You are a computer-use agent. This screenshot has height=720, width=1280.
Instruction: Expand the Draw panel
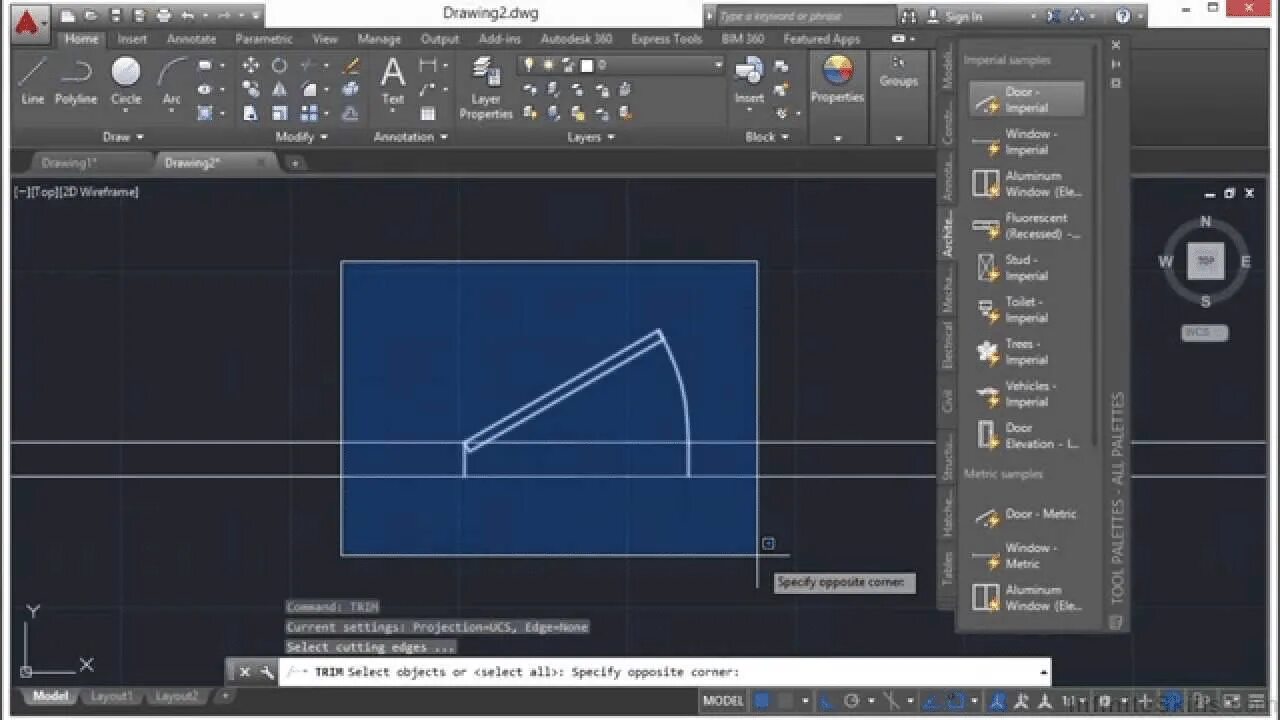[x=123, y=137]
